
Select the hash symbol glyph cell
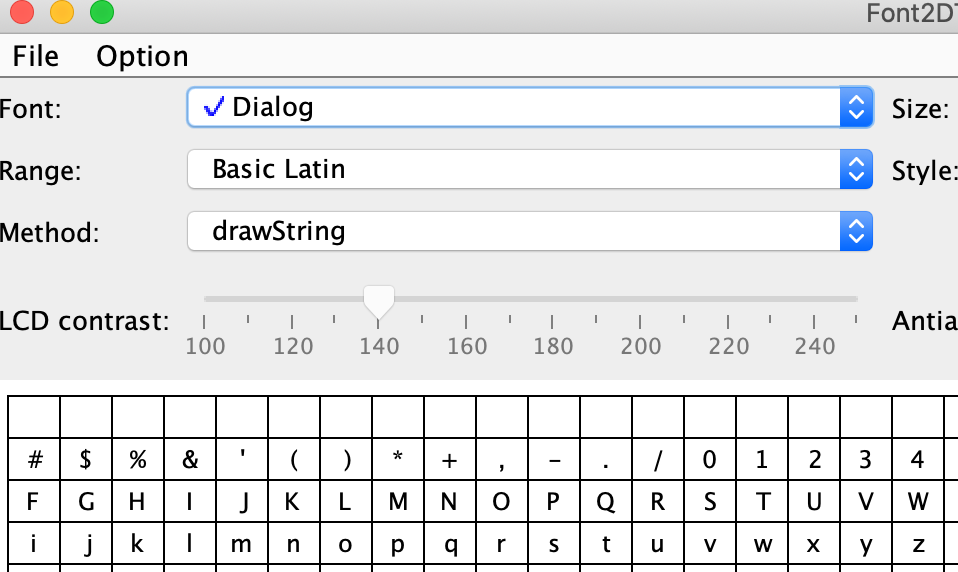pyautogui.click(x=35, y=461)
